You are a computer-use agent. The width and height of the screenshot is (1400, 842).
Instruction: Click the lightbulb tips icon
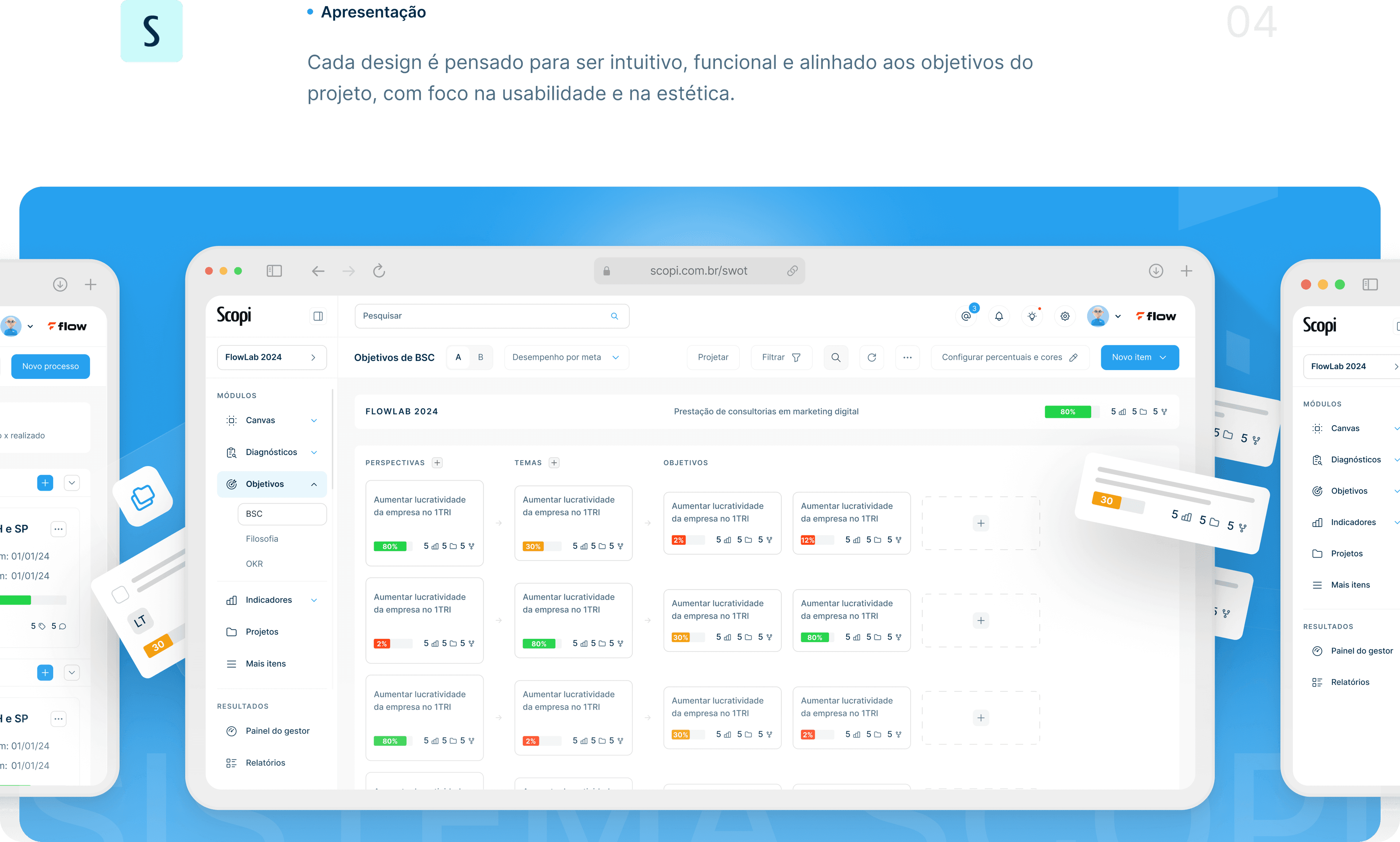click(x=1032, y=316)
